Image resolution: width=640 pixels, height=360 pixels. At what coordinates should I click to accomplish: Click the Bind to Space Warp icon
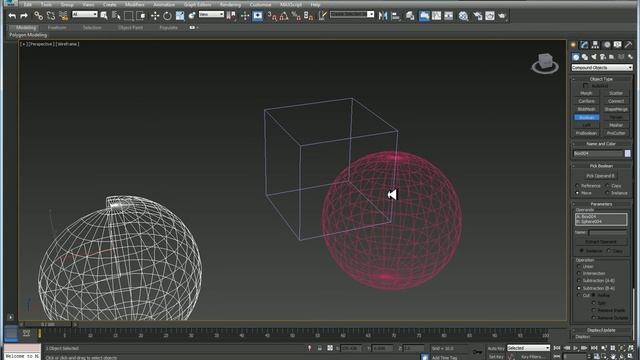[x=63, y=16]
